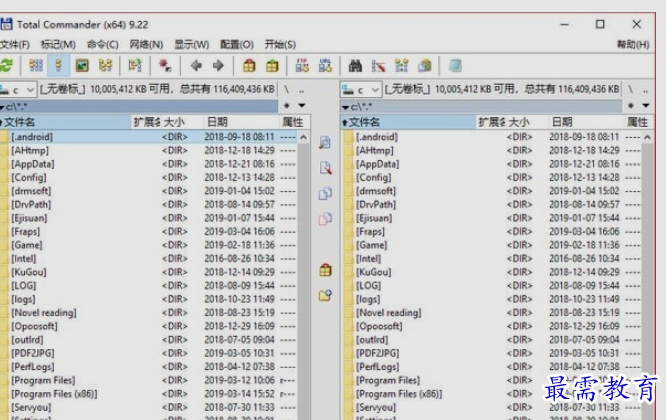Open the 开始(S) menu

tap(280, 45)
